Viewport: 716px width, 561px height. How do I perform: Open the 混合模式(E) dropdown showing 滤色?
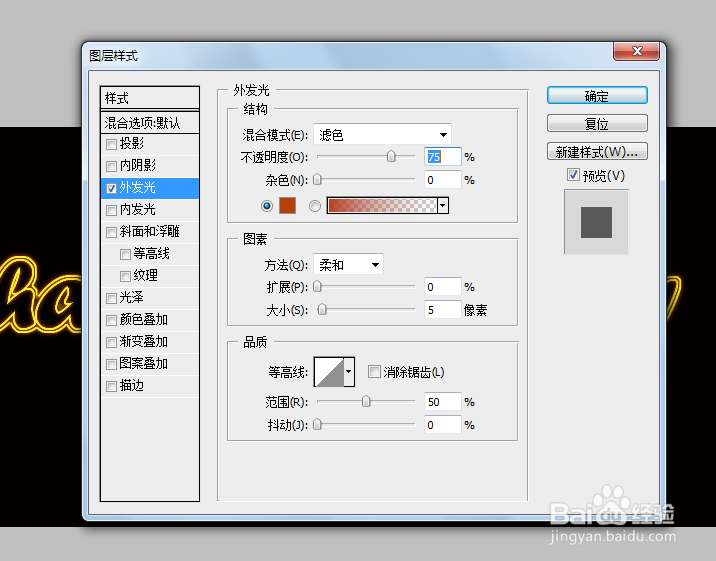point(382,135)
